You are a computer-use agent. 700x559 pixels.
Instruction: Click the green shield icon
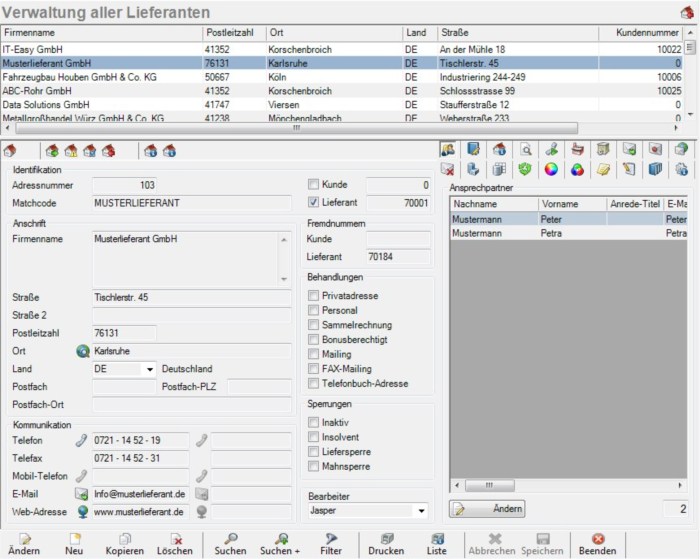525,170
